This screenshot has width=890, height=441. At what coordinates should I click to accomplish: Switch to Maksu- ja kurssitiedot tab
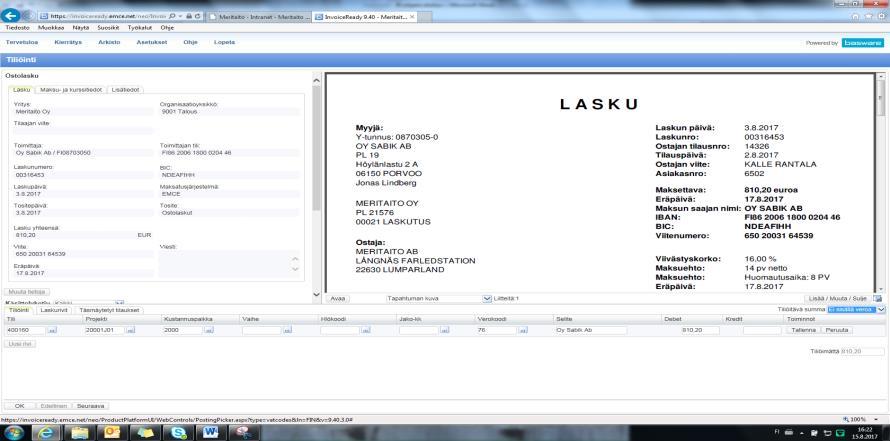(71, 90)
